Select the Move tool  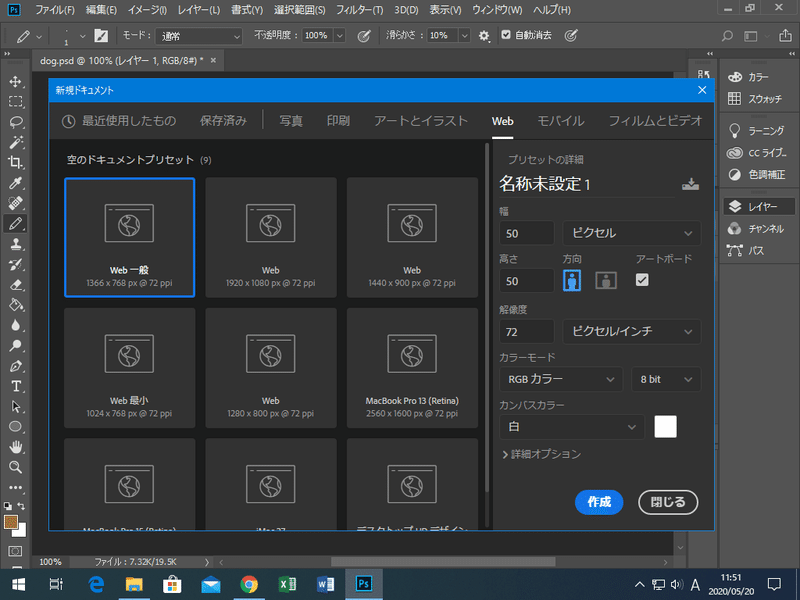click(15, 82)
